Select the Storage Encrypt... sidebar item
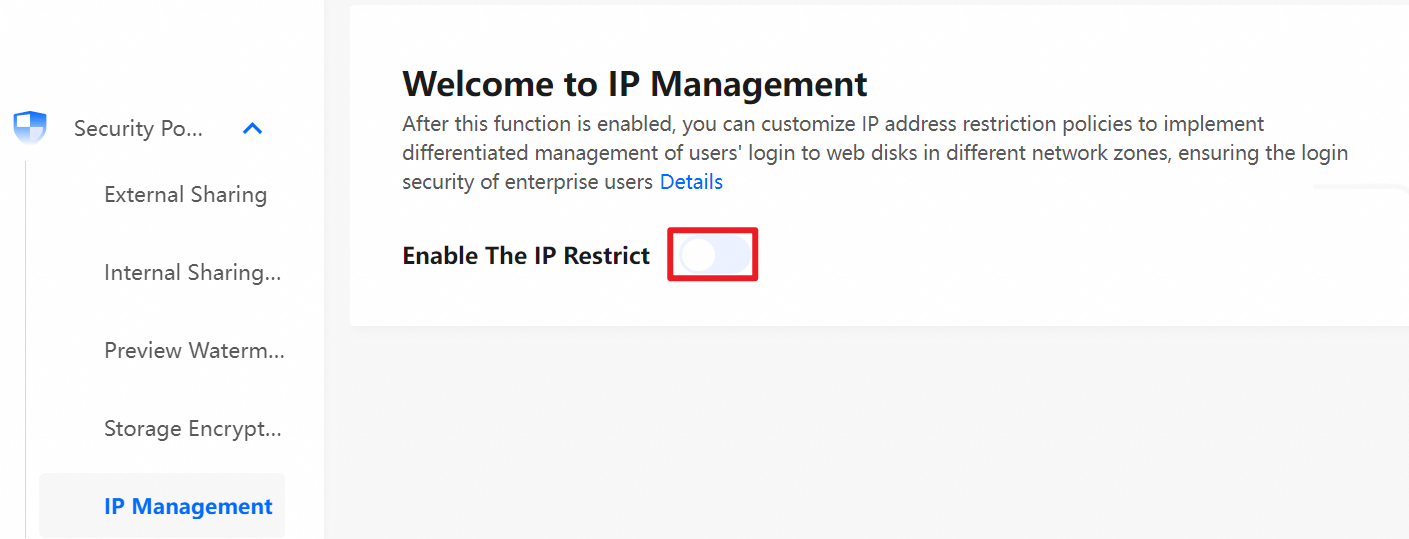This screenshot has width=1409, height=539. 192,428
